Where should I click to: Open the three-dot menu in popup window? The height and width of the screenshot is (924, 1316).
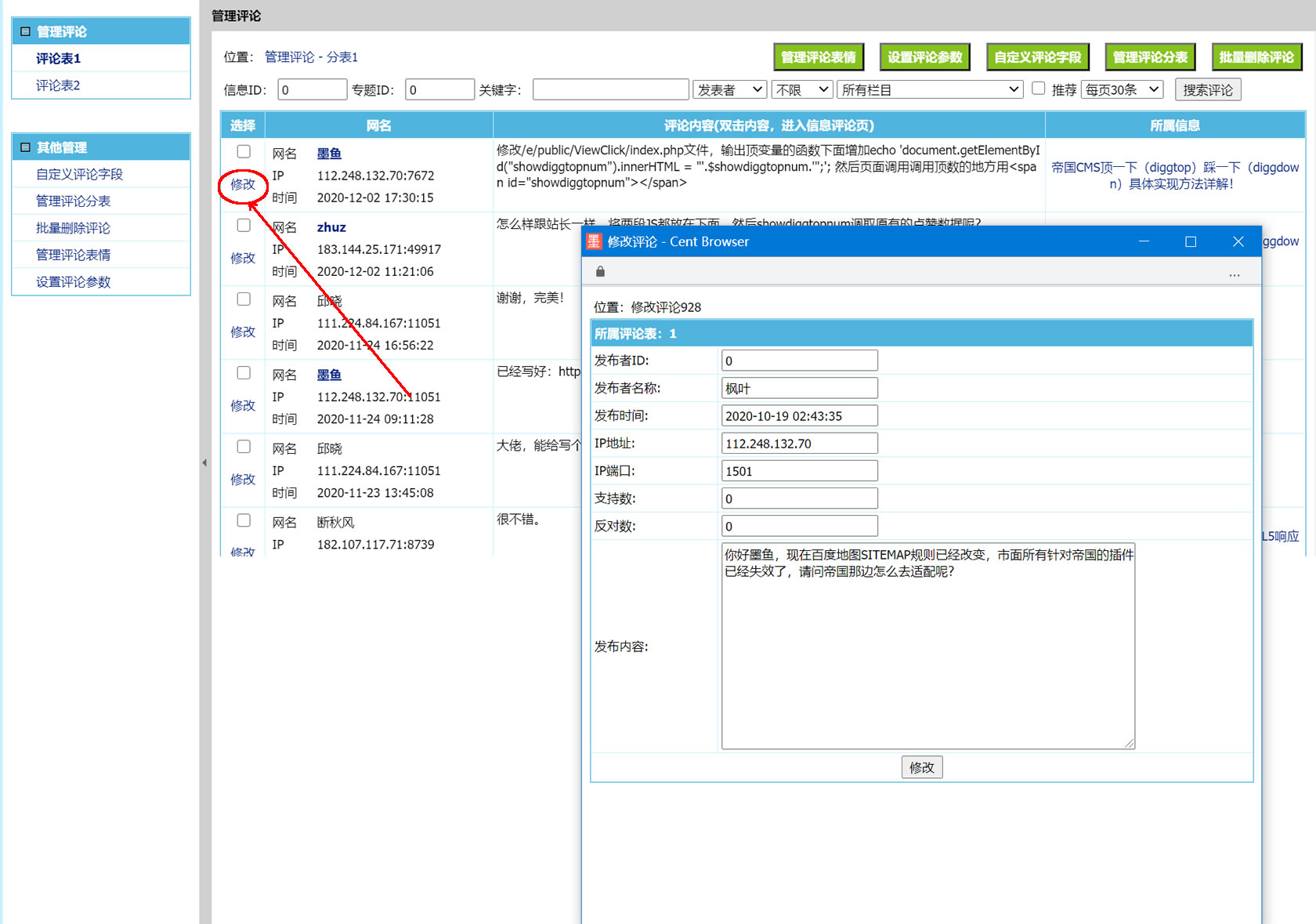1234,274
